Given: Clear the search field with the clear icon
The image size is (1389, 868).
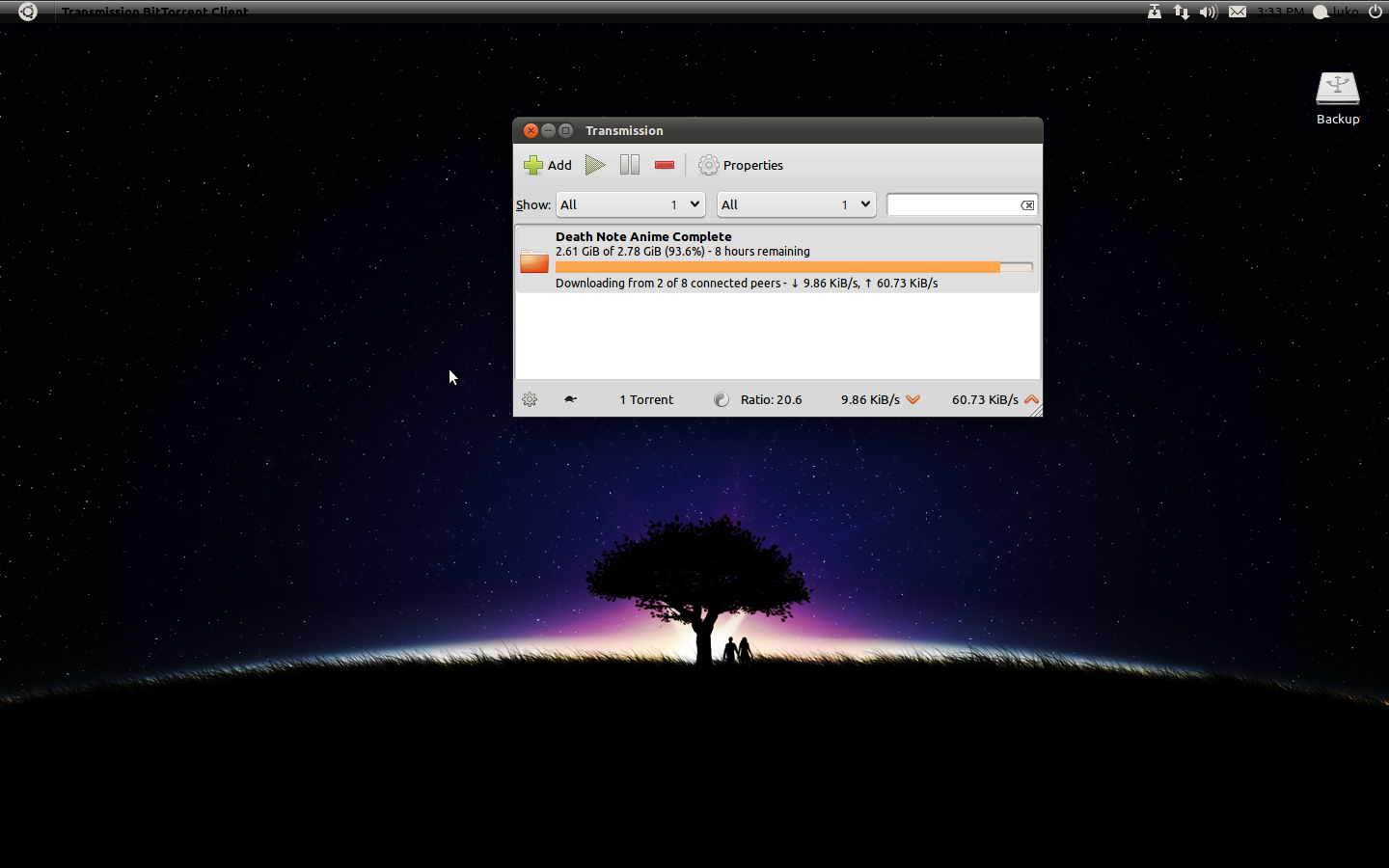Looking at the screenshot, I should pyautogui.click(x=1028, y=204).
